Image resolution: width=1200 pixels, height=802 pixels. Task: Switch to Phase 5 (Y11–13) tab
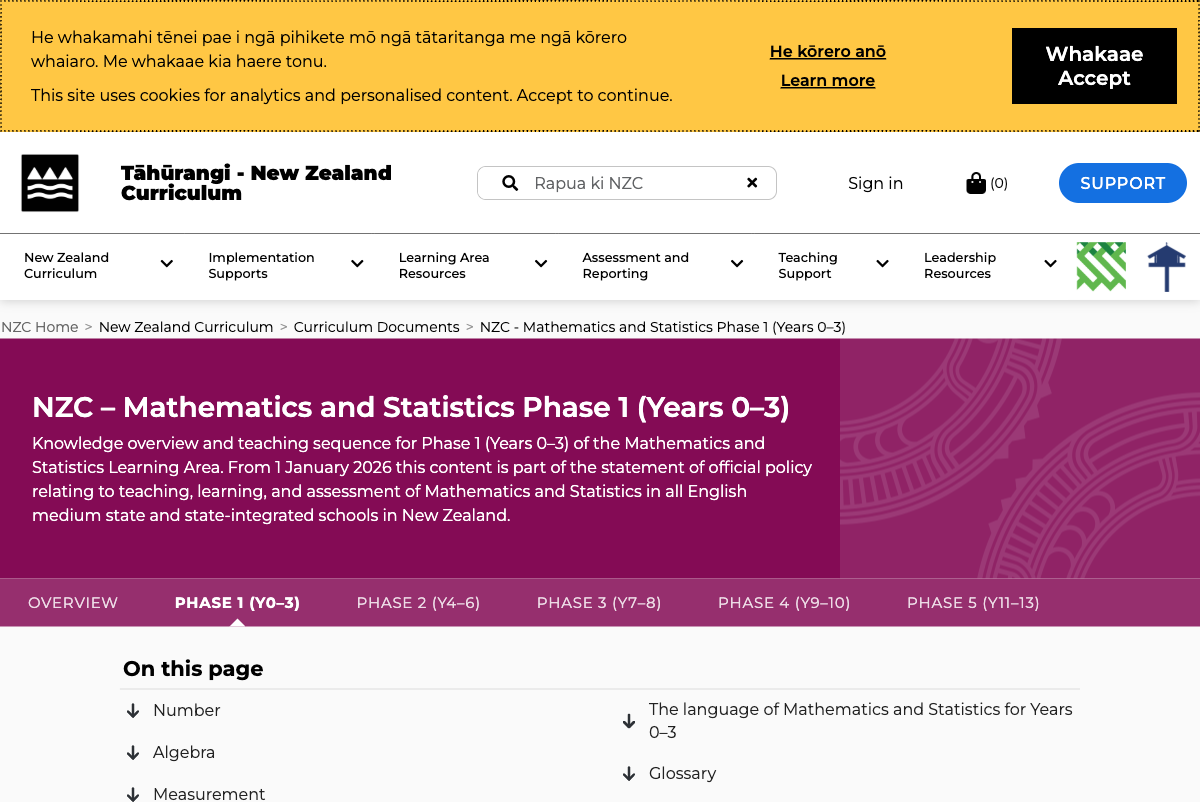coord(973,603)
